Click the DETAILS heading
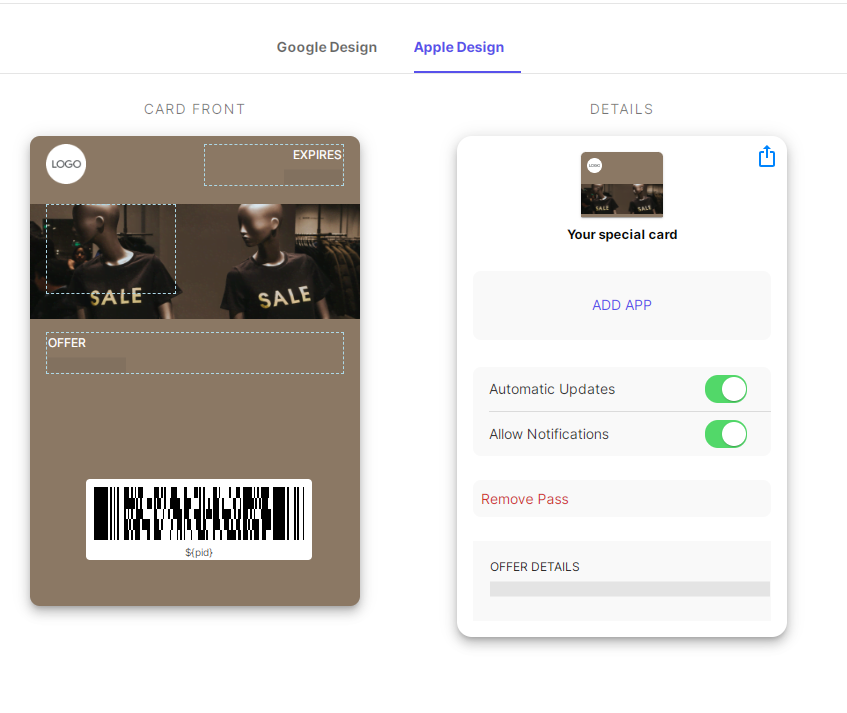Viewport: 847px width, 713px height. 622,109
